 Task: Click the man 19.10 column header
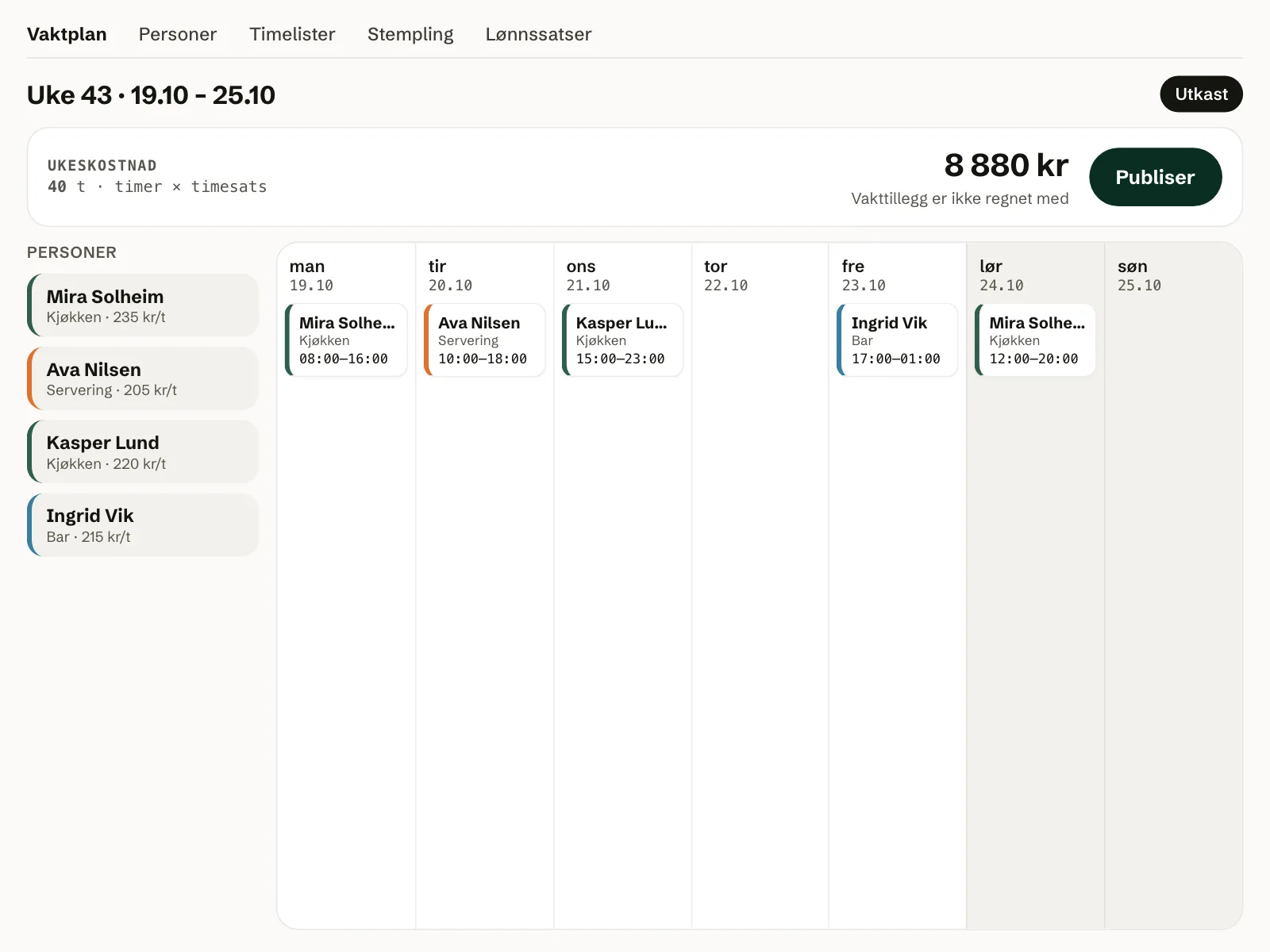pos(311,275)
